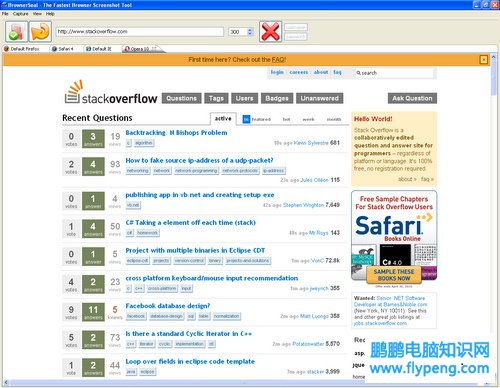
Task: Click the Stack Overflow search box
Action: coord(394,73)
